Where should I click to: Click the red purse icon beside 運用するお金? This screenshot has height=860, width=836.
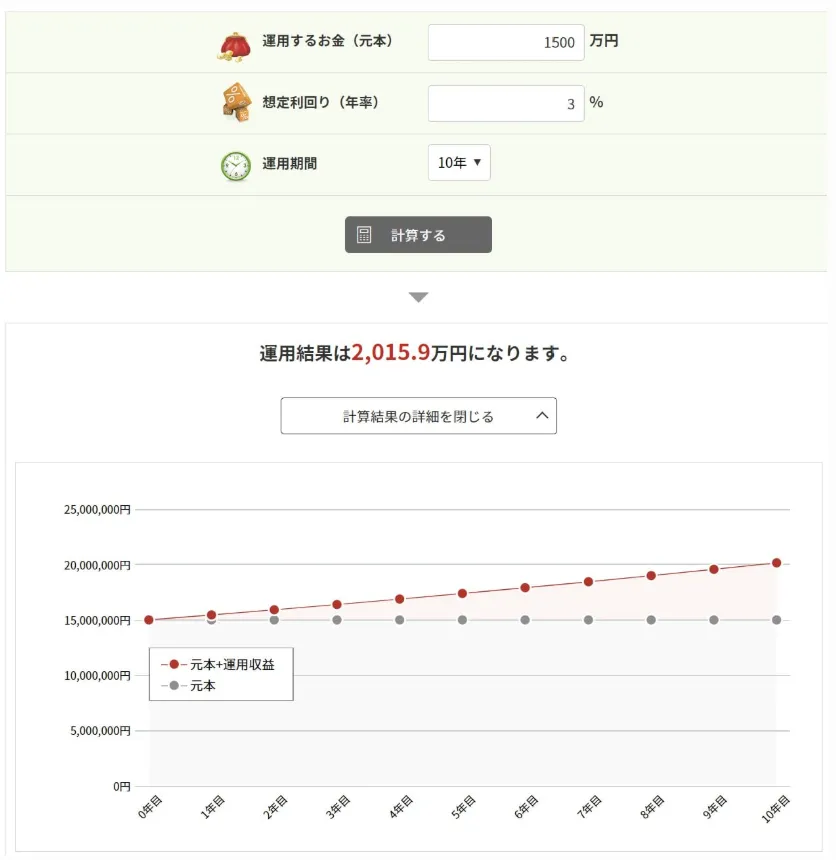tap(236, 47)
